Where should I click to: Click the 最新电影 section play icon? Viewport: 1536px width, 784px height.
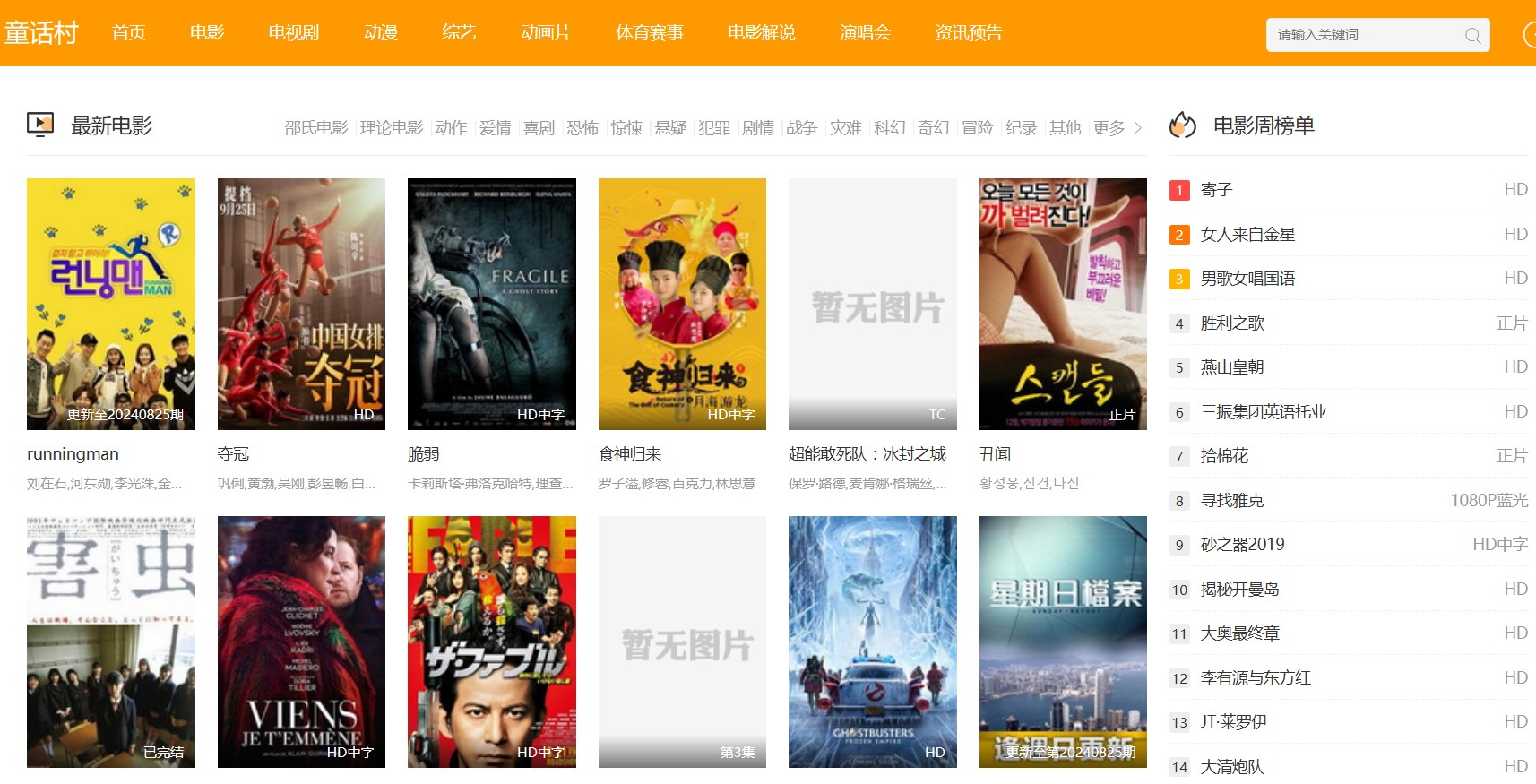(40, 125)
